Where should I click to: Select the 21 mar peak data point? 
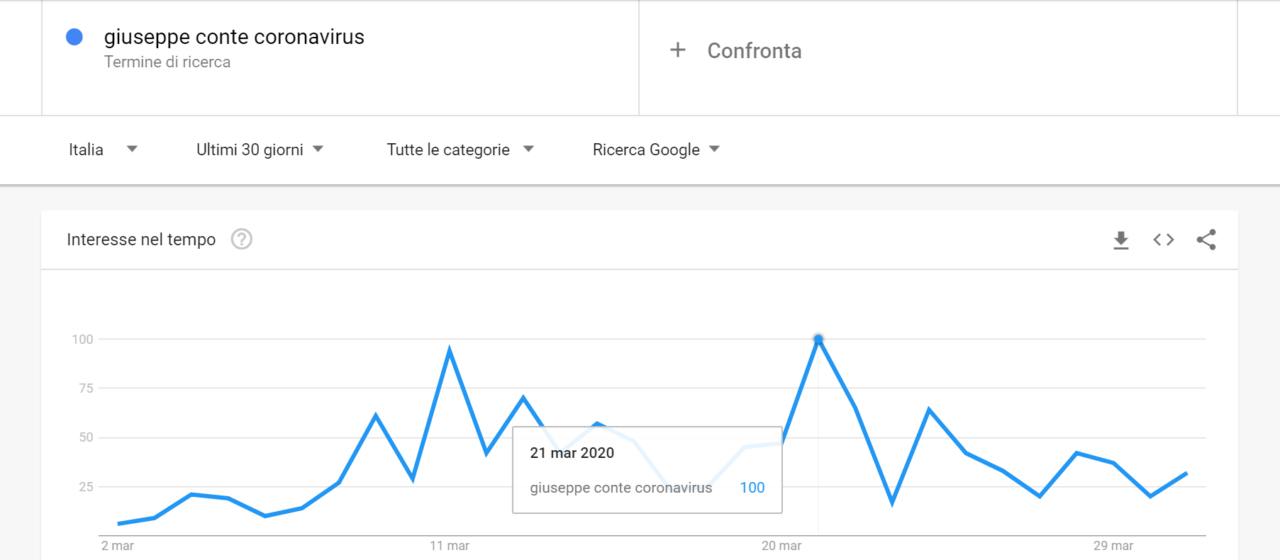pyautogui.click(x=818, y=340)
